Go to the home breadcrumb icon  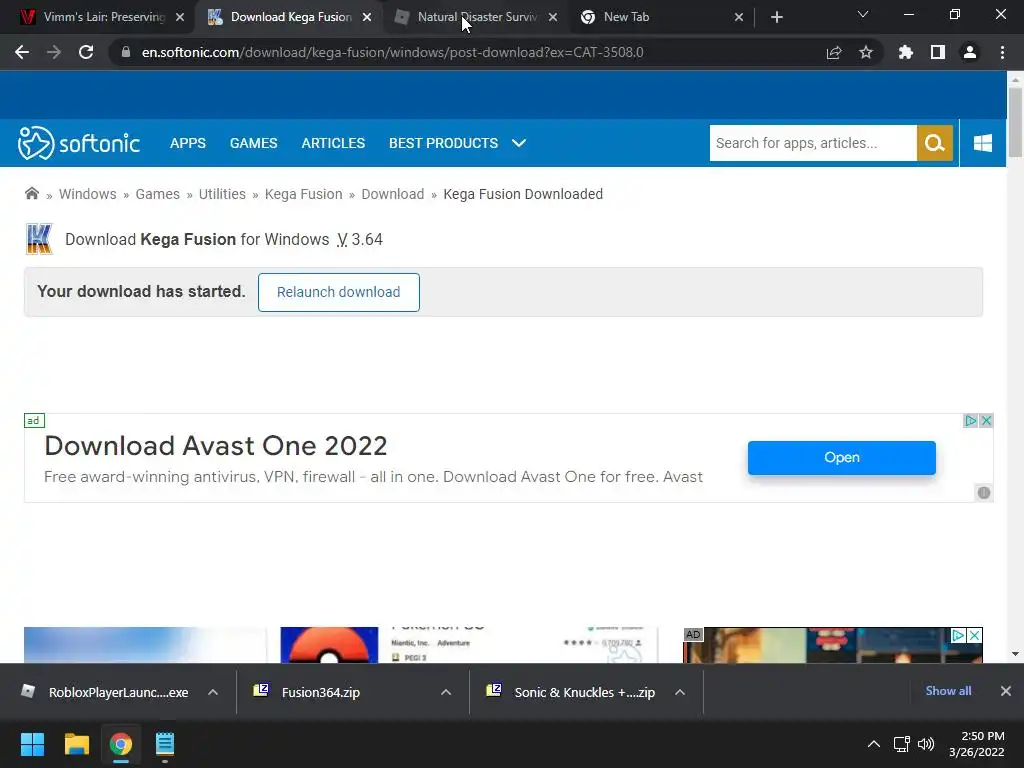click(31, 193)
